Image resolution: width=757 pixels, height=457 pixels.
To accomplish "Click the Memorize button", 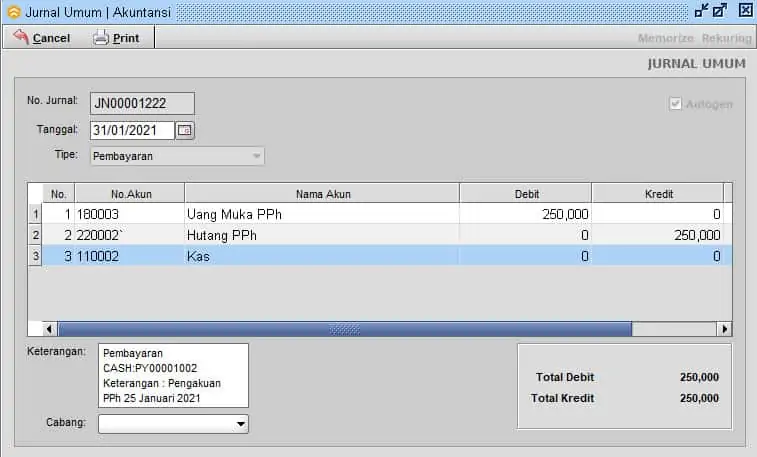I will pyautogui.click(x=665, y=38).
